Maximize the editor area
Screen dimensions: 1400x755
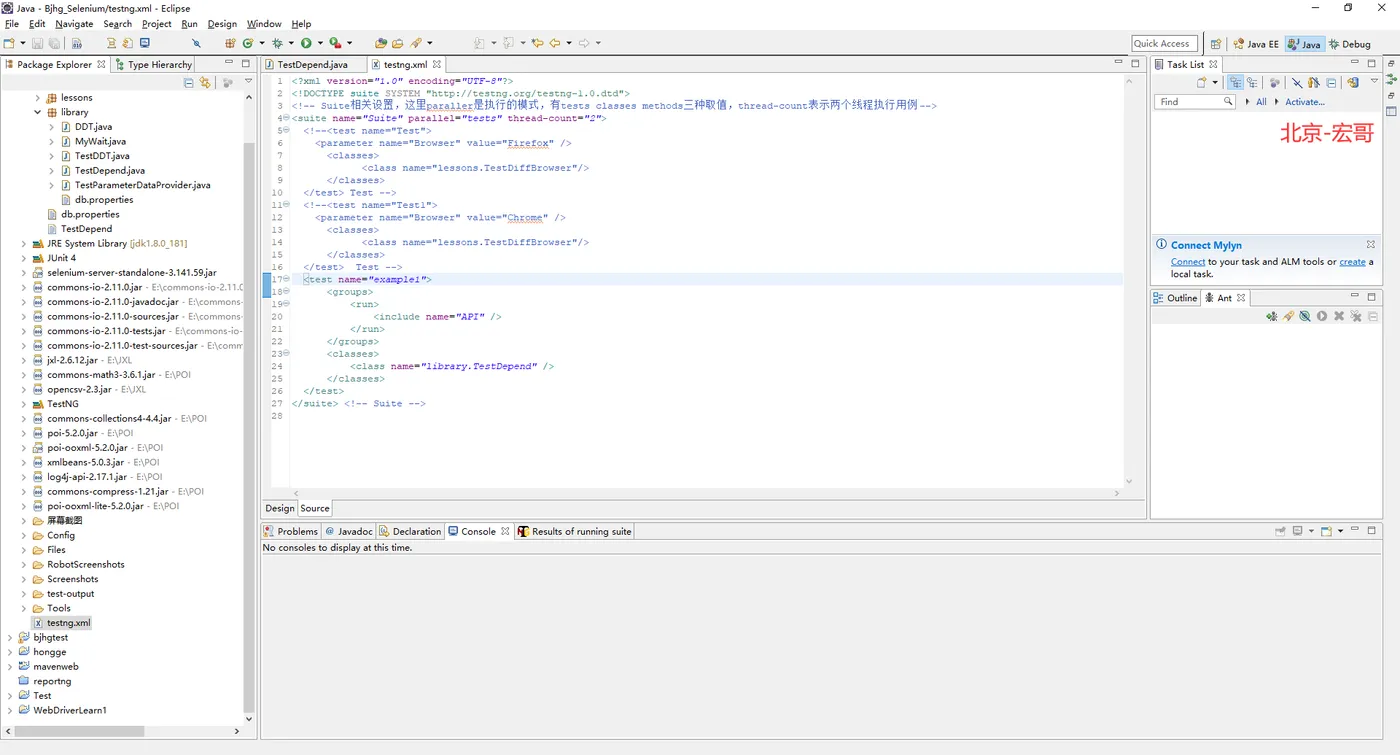[x=1135, y=63]
